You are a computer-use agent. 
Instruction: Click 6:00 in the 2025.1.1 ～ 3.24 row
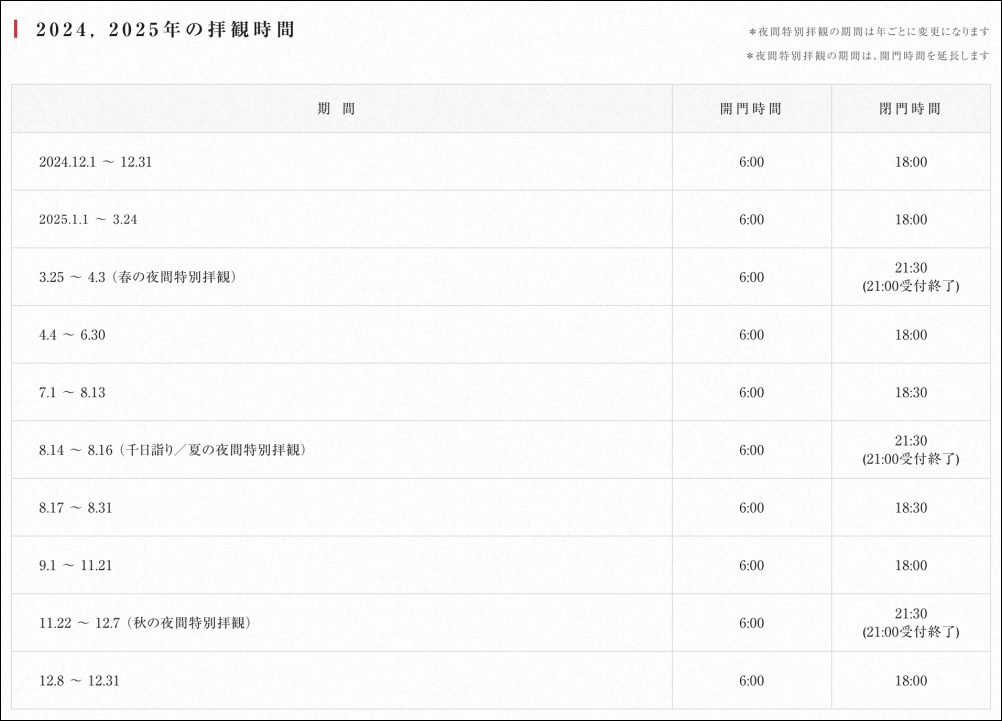[x=752, y=219]
